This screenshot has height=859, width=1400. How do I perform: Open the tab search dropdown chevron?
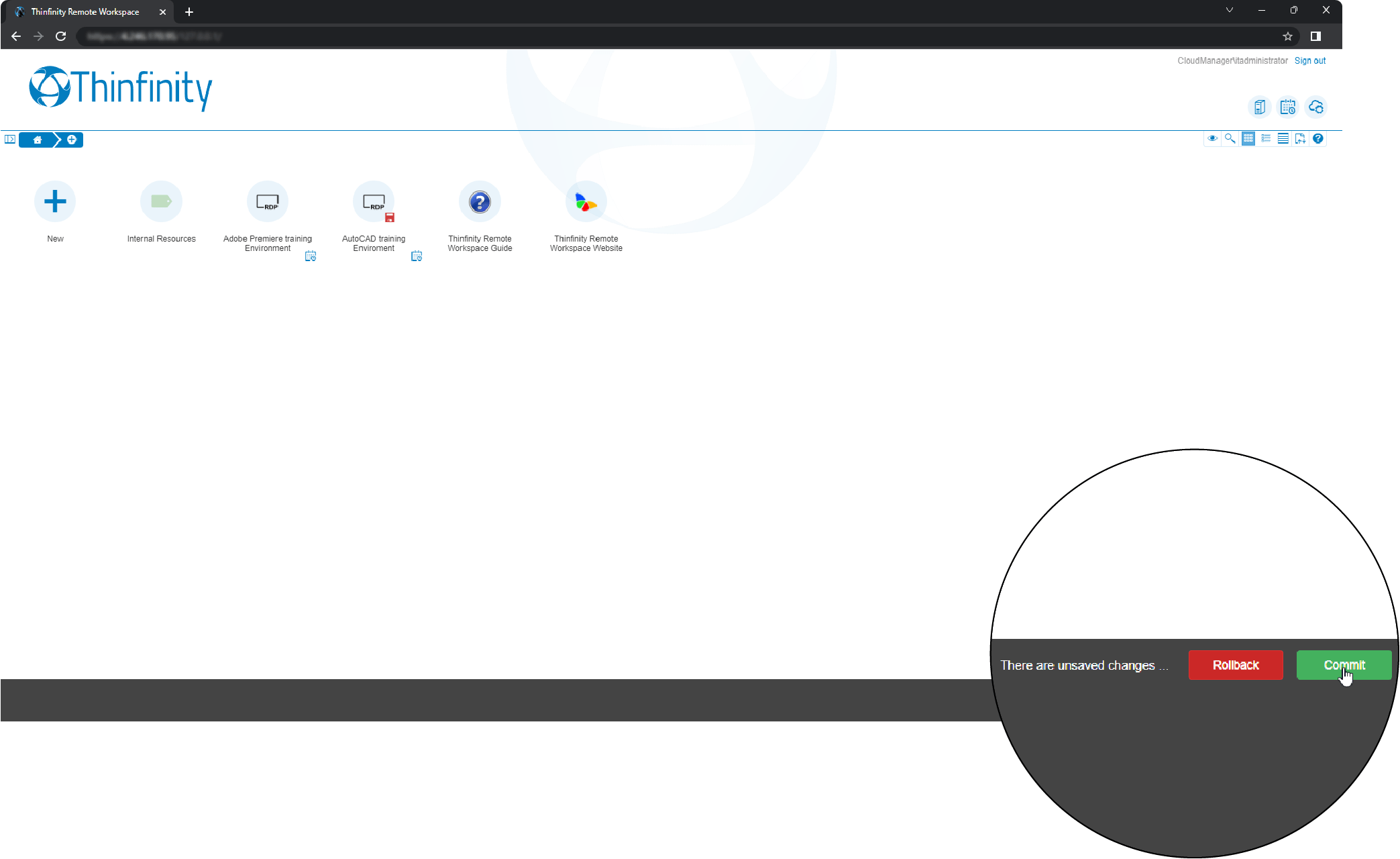(x=1229, y=10)
